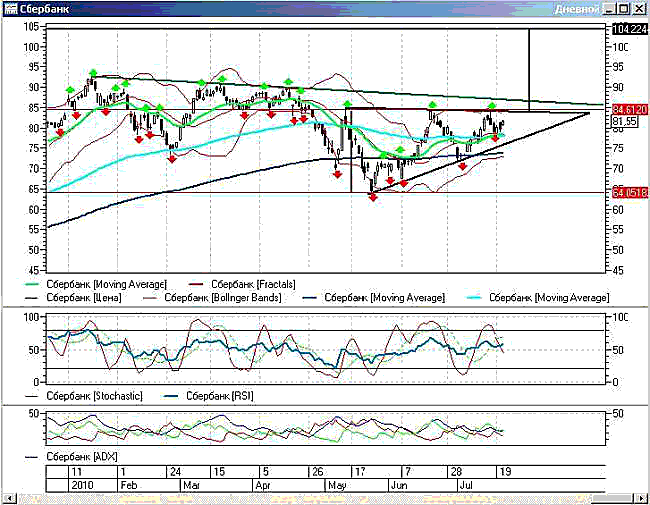The height and width of the screenshot is (505, 650).
Task: Click the highest green fractal arrow near 93
Action: pos(93,73)
